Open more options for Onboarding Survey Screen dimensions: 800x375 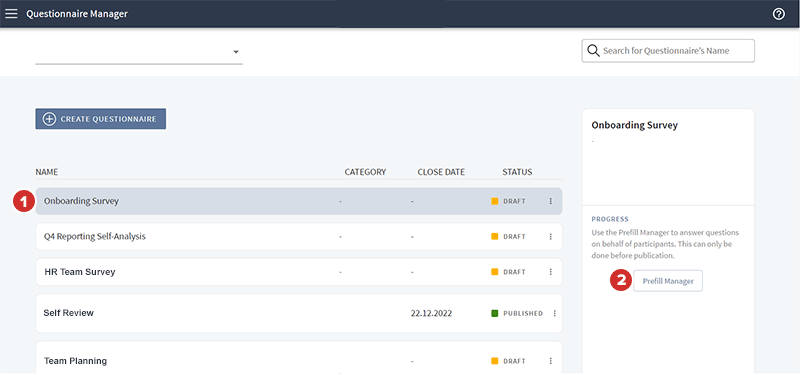point(551,201)
